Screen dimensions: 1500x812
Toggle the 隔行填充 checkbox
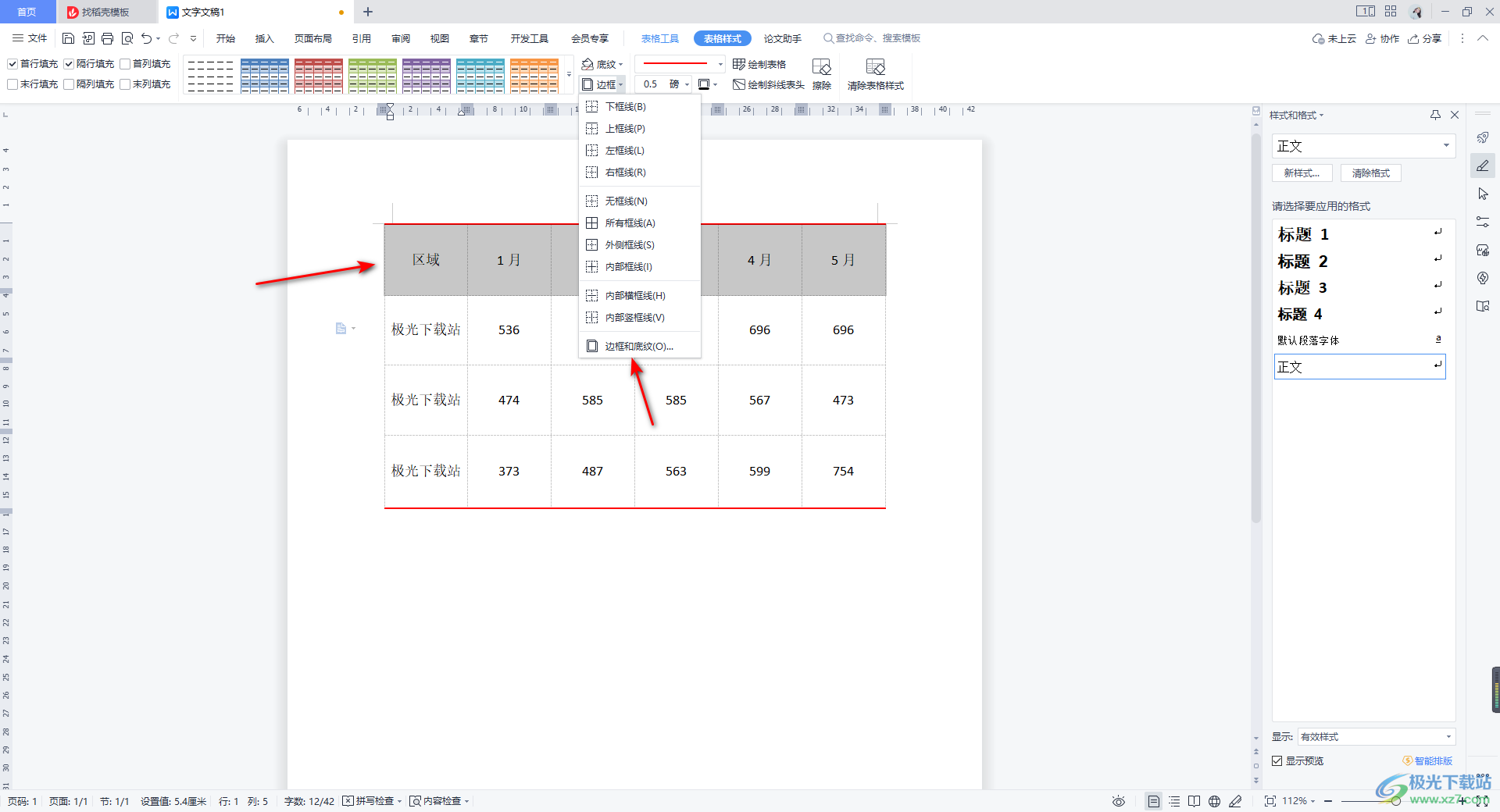click(69, 64)
